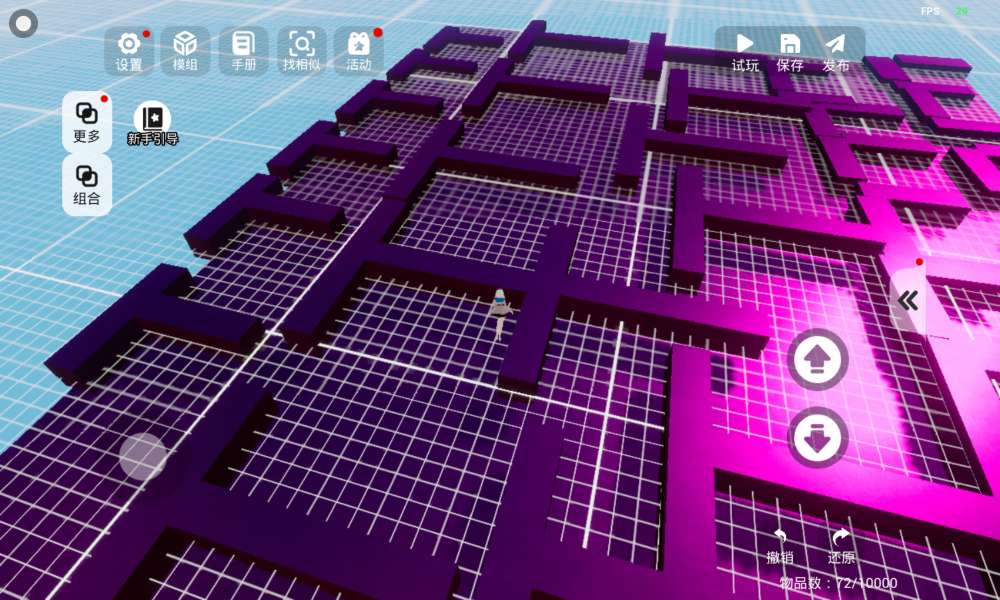The image size is (1000, 600).
Task: Open the 设置 settings gear
Action: [x=129, y=51]
